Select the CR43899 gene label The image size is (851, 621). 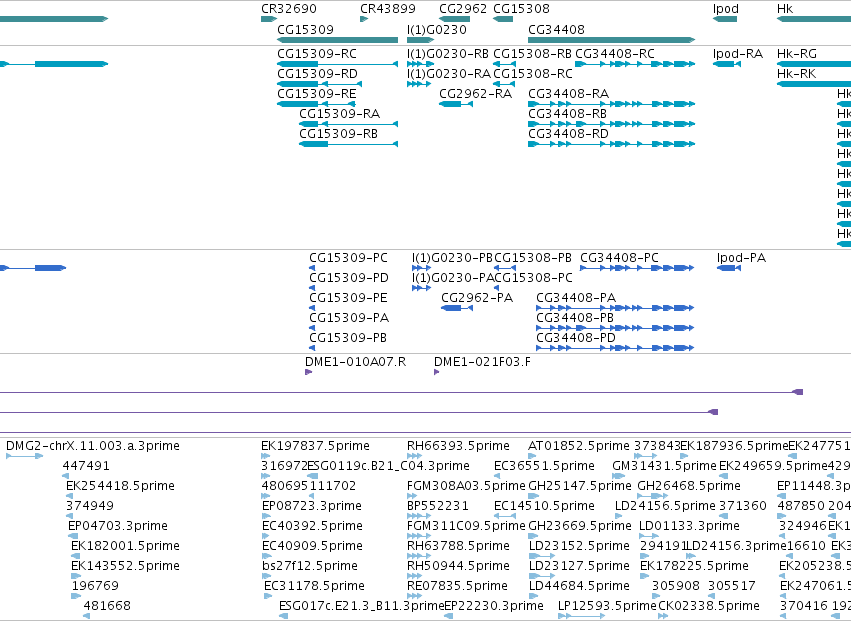point(388,9)
